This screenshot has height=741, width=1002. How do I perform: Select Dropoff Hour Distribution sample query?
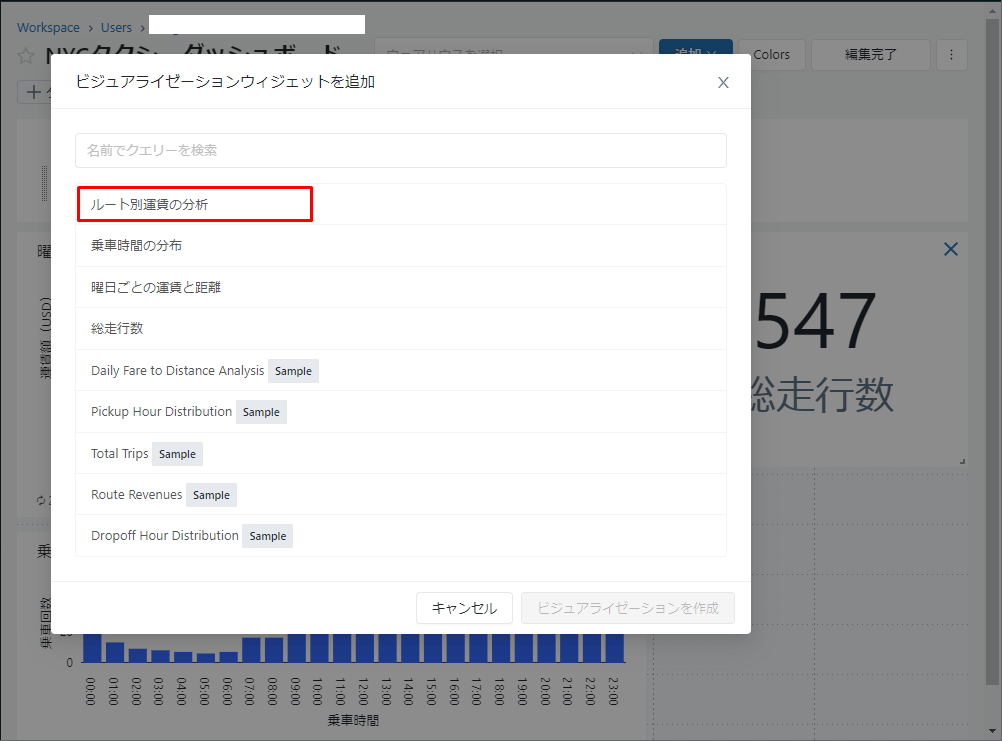(x=164, y=536)
